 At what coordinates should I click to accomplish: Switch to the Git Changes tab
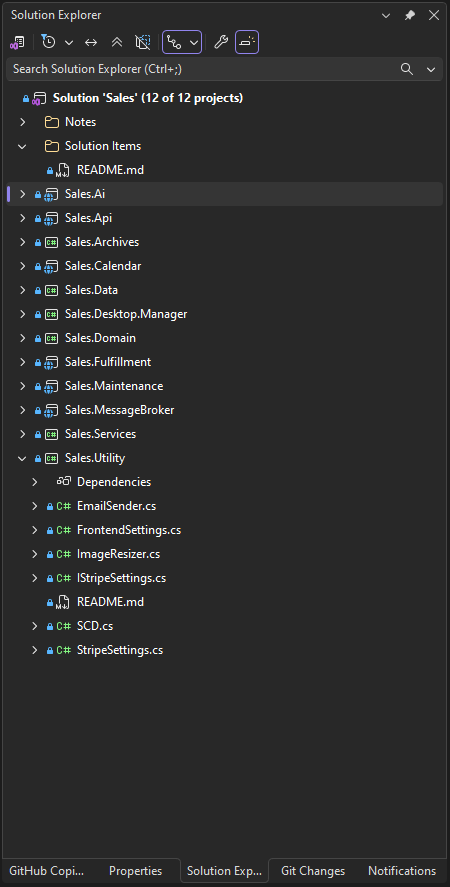(313, 871)
